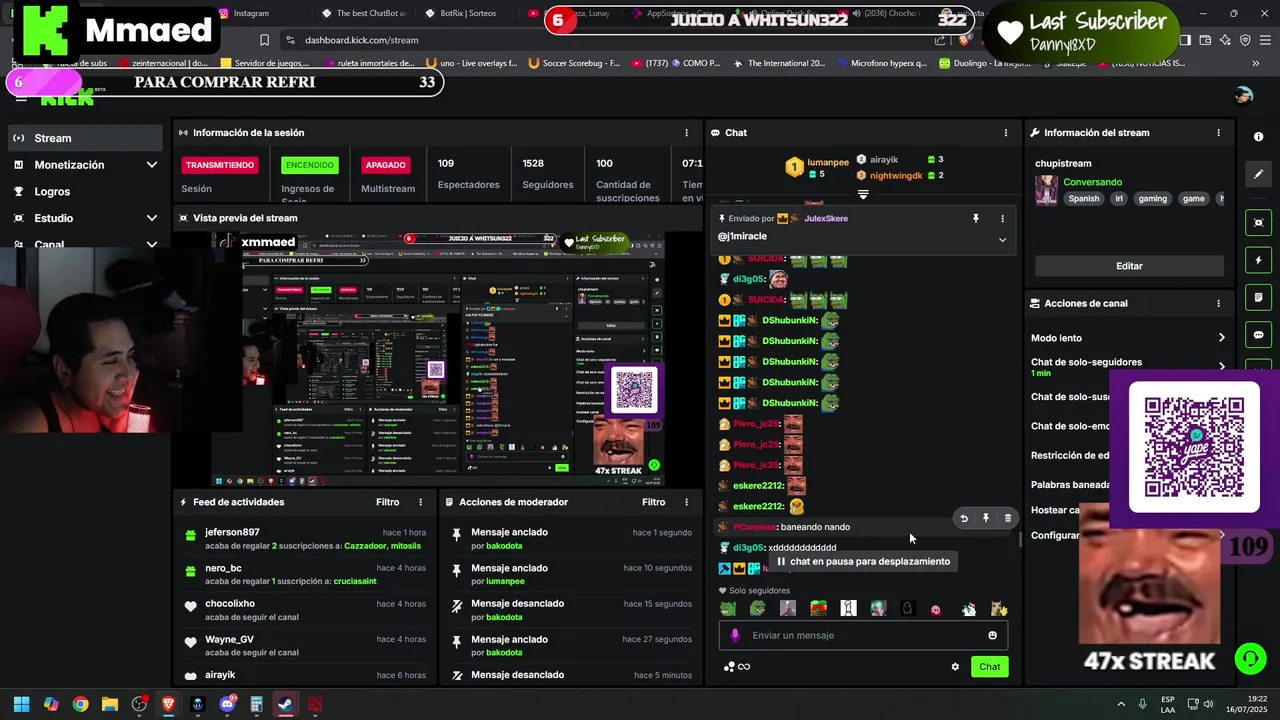The width and height of the screenshot is (1280, 720).
Task: Click the Kick logo in the overlay banner
Action: pyautogui.click(x=46, y=31)
